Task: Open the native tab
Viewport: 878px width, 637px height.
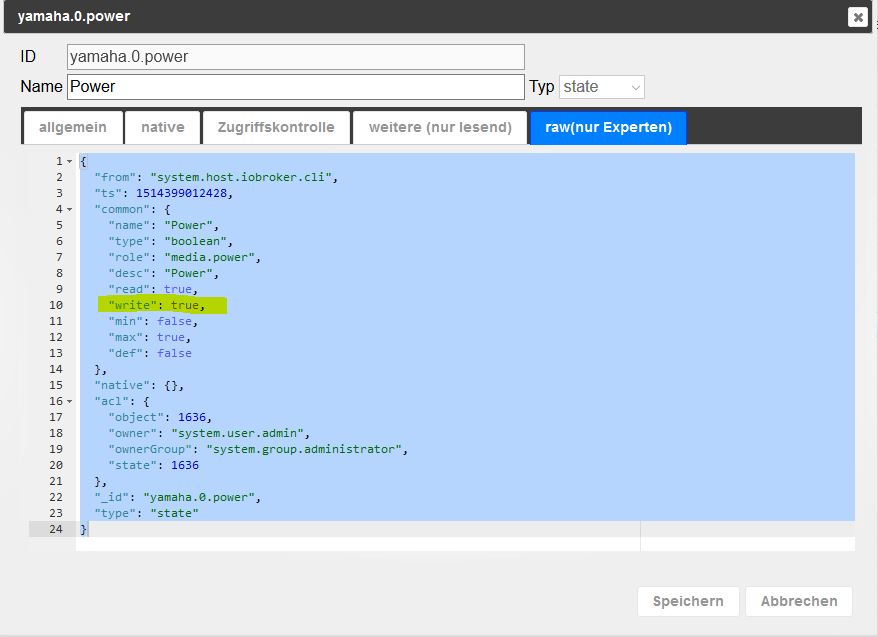Action: click(162, 127)
